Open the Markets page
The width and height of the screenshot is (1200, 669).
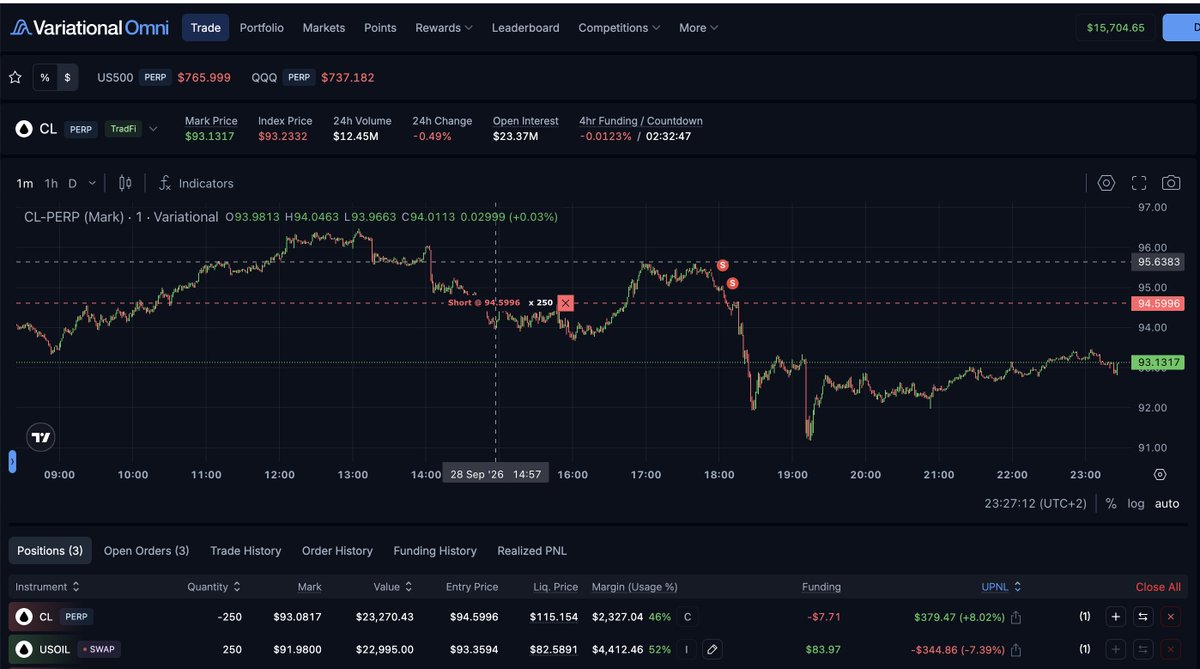click(324, 28)
